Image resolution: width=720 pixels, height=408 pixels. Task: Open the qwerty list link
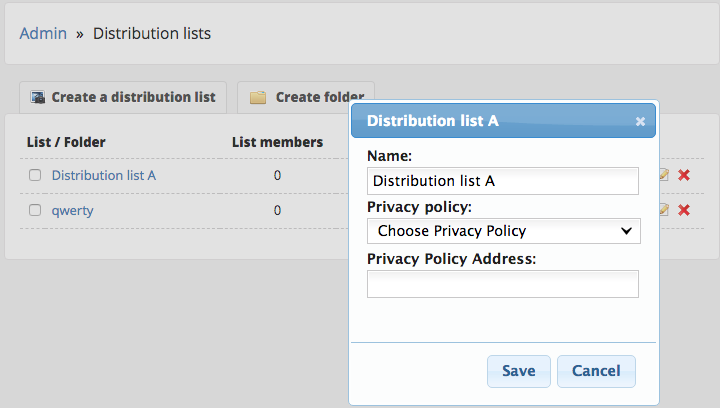pos(73,211)
